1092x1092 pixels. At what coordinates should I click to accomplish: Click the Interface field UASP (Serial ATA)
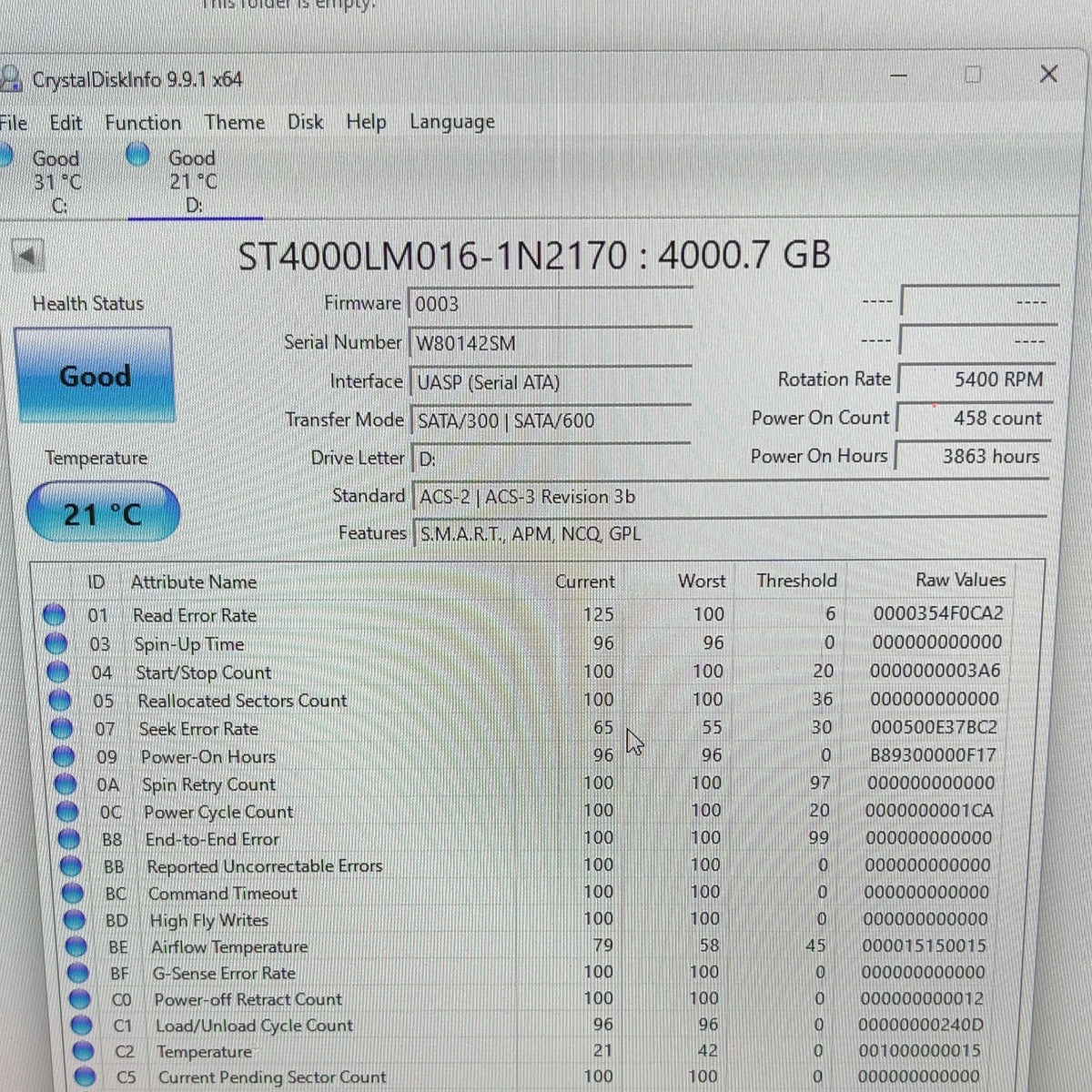(x=551, y=382)
